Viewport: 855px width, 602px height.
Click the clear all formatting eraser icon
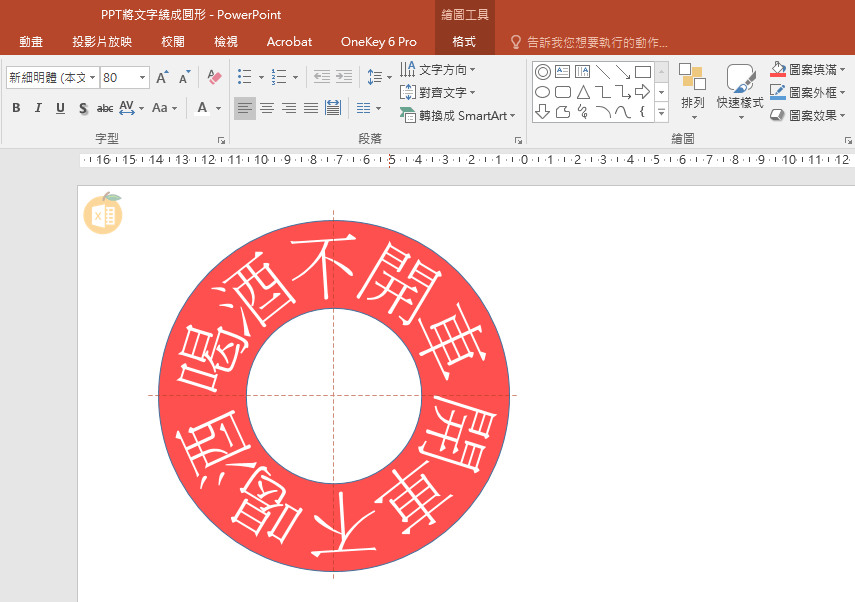213,77
